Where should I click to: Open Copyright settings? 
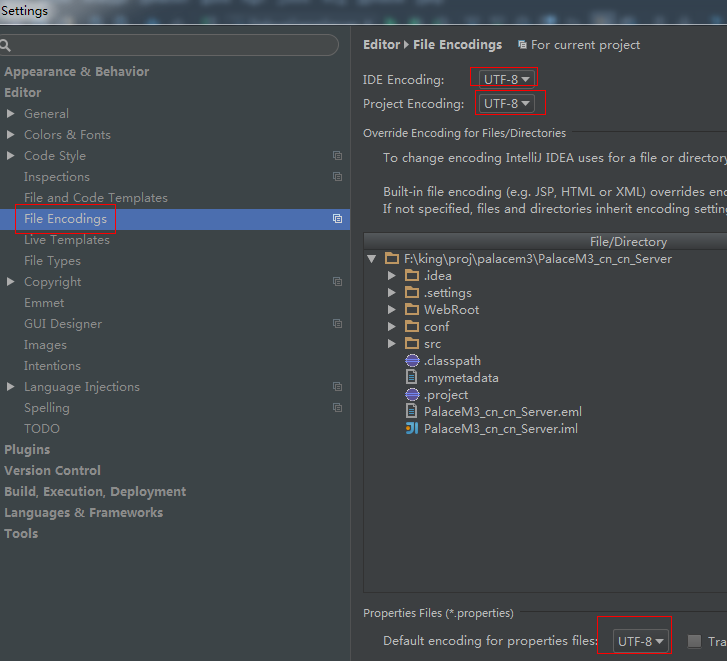[52, 282]
